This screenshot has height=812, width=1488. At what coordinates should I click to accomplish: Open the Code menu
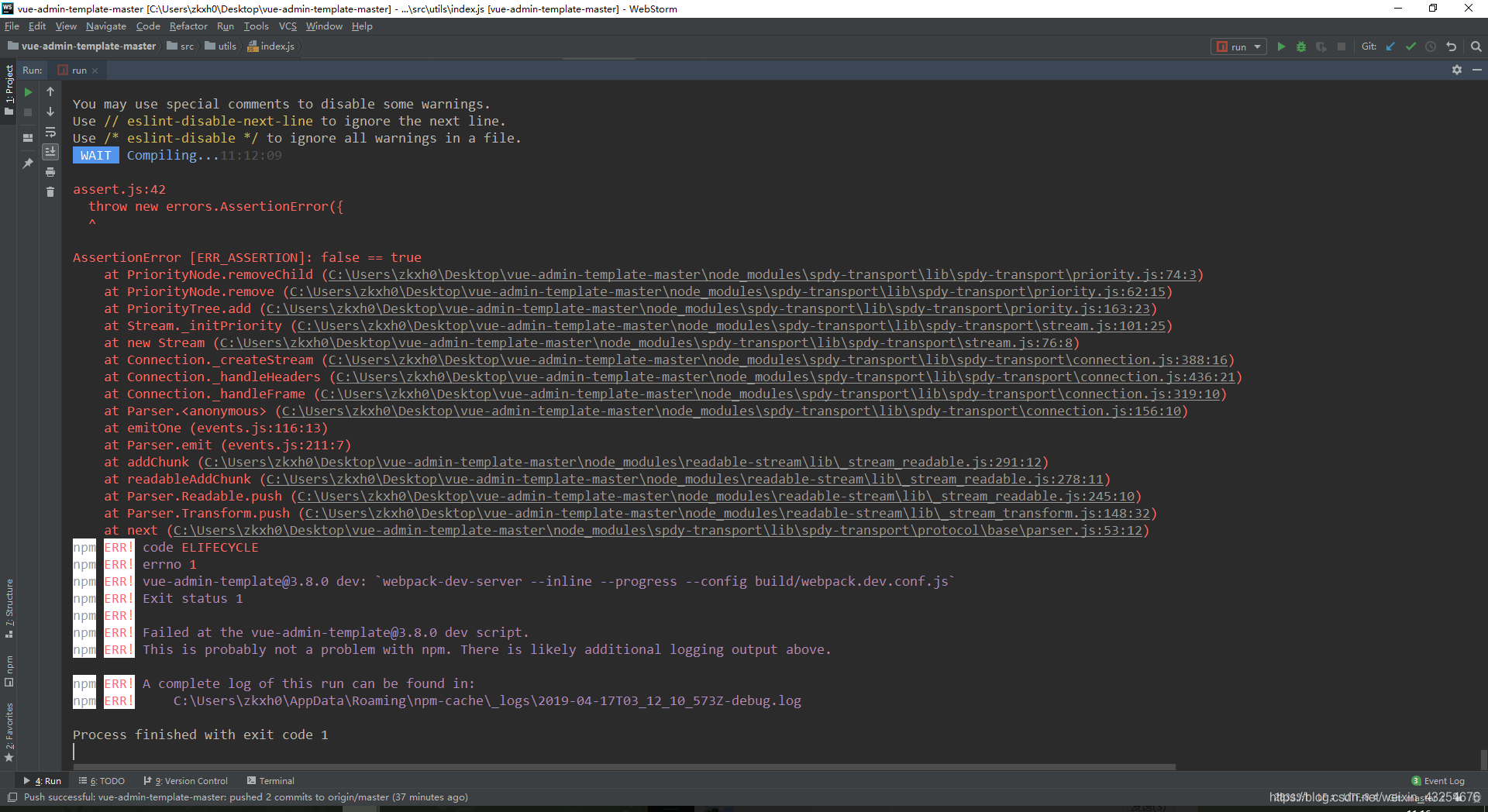coord(148,26)
